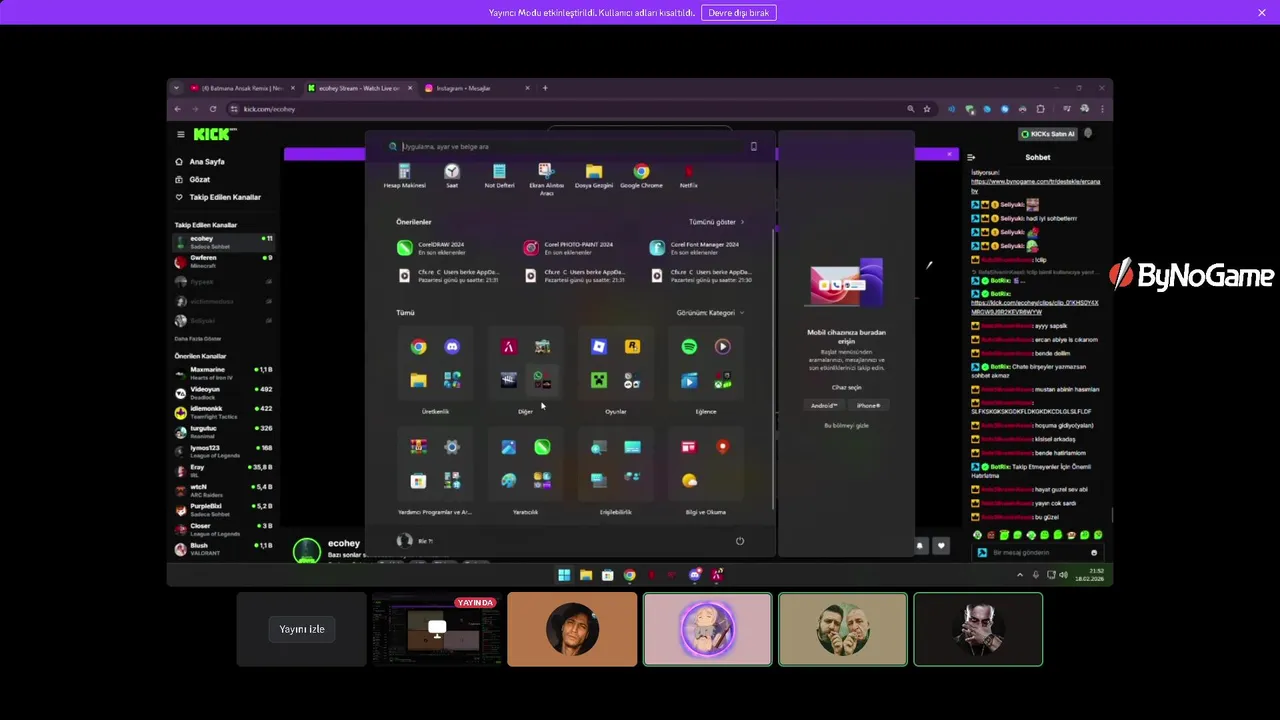Open File Explorer from the streamed taskbar
The image size is (1280, 720).
[x=586, y=575]
